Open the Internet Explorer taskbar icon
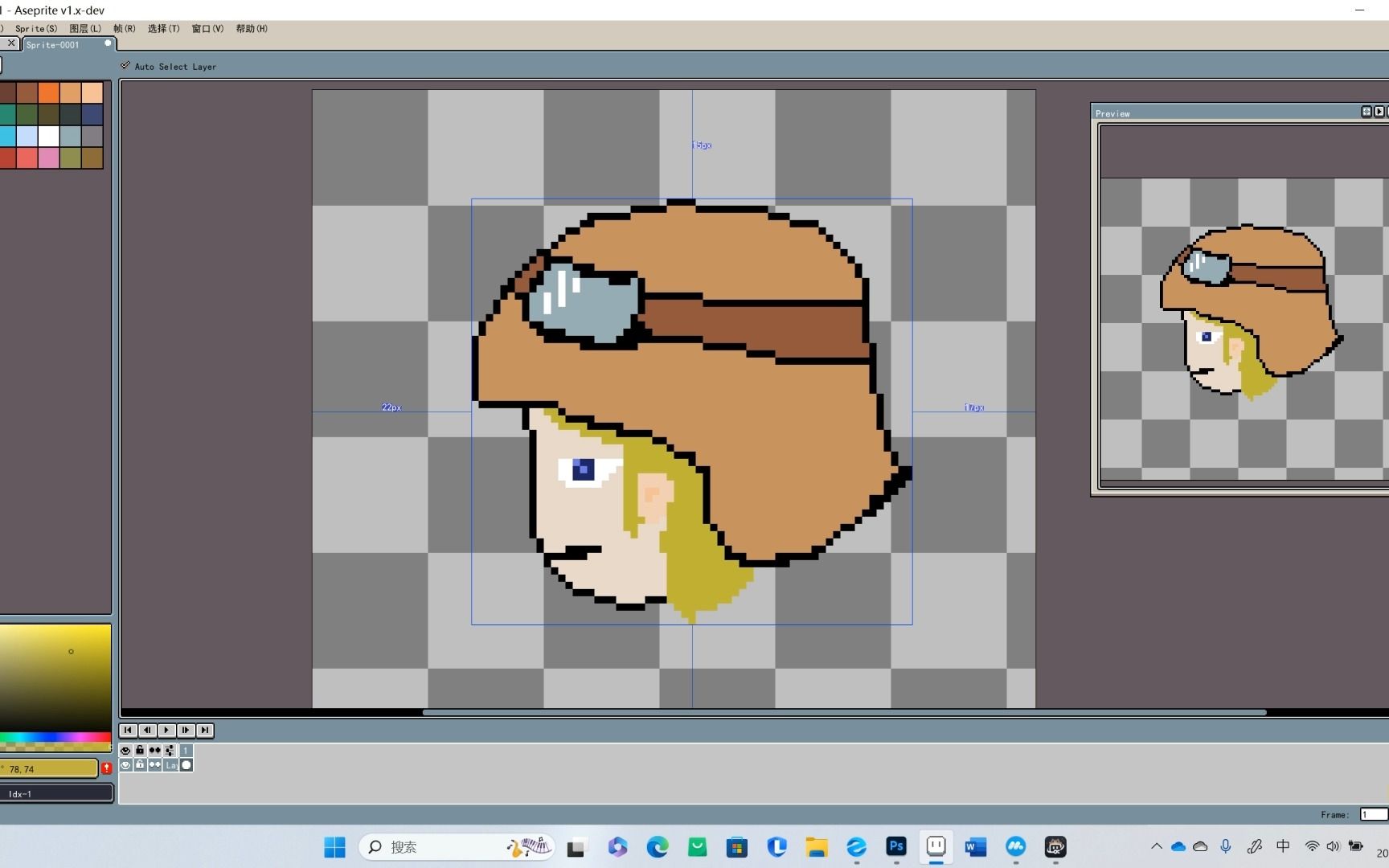This screenshot has width=1389, height=868. 857,846
